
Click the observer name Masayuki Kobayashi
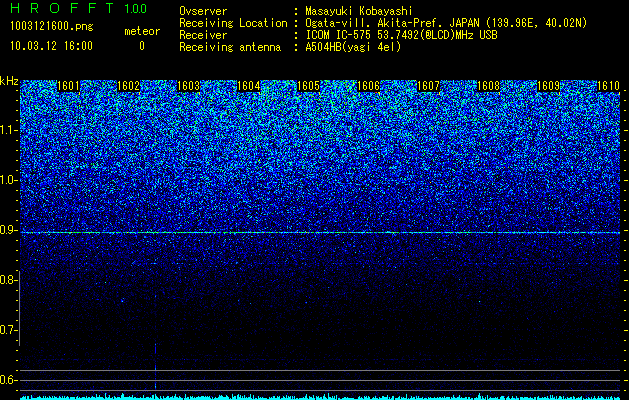[x=358, y=11]
